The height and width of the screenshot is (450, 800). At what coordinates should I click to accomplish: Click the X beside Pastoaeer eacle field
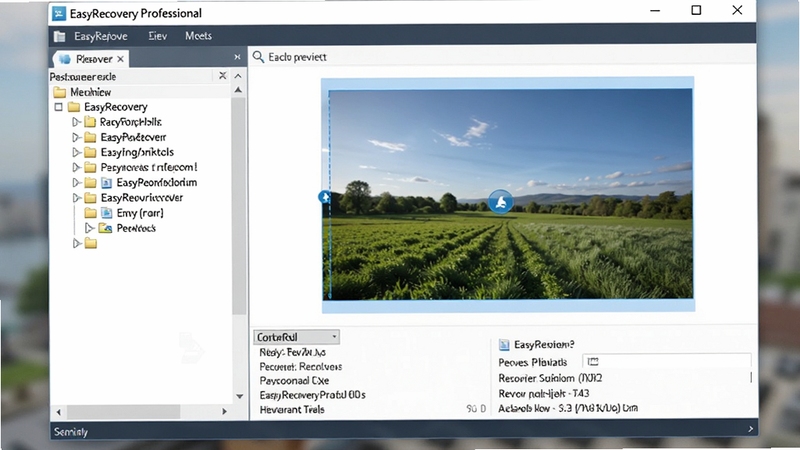[222, 76]
